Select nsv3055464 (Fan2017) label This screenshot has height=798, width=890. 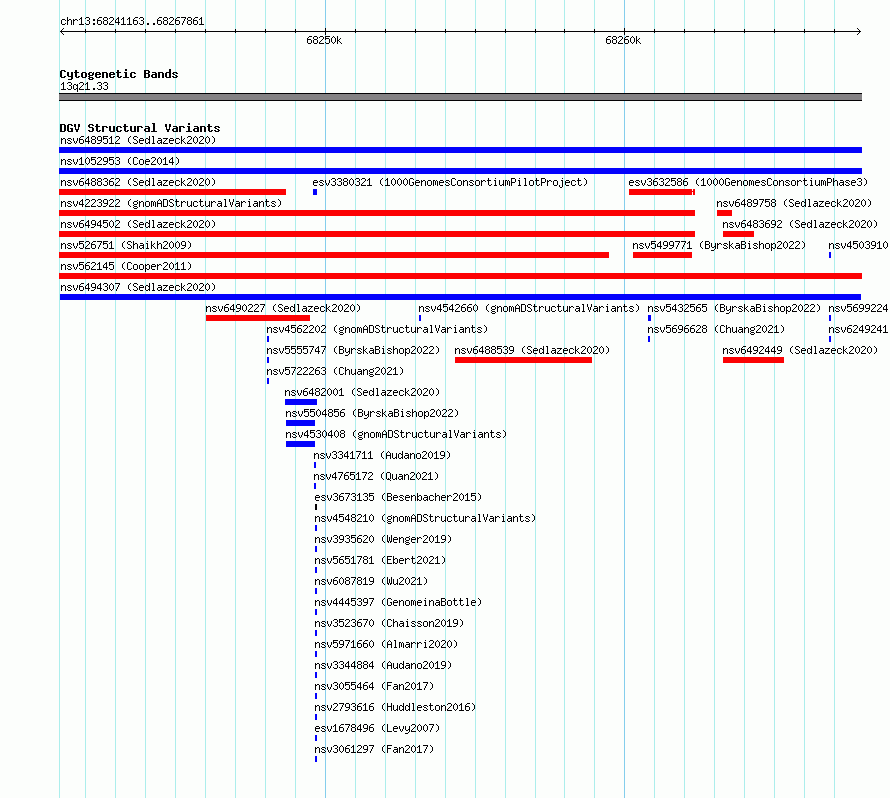click(374, 686)
